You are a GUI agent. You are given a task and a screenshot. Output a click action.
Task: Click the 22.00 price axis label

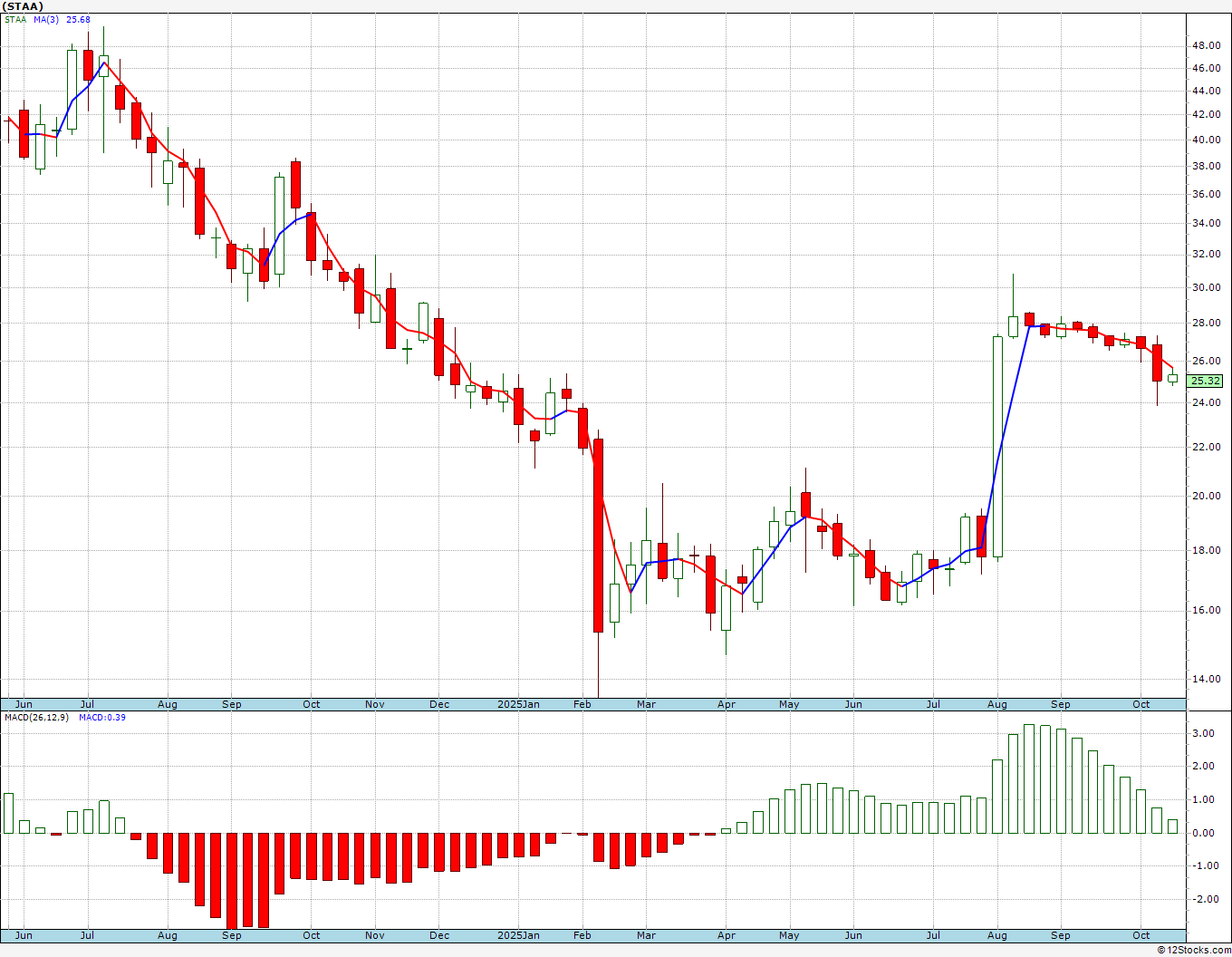[1205, 447]
